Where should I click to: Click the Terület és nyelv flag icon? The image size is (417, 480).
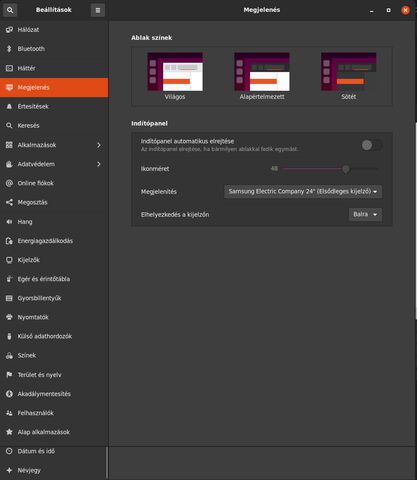click(9, 375)
